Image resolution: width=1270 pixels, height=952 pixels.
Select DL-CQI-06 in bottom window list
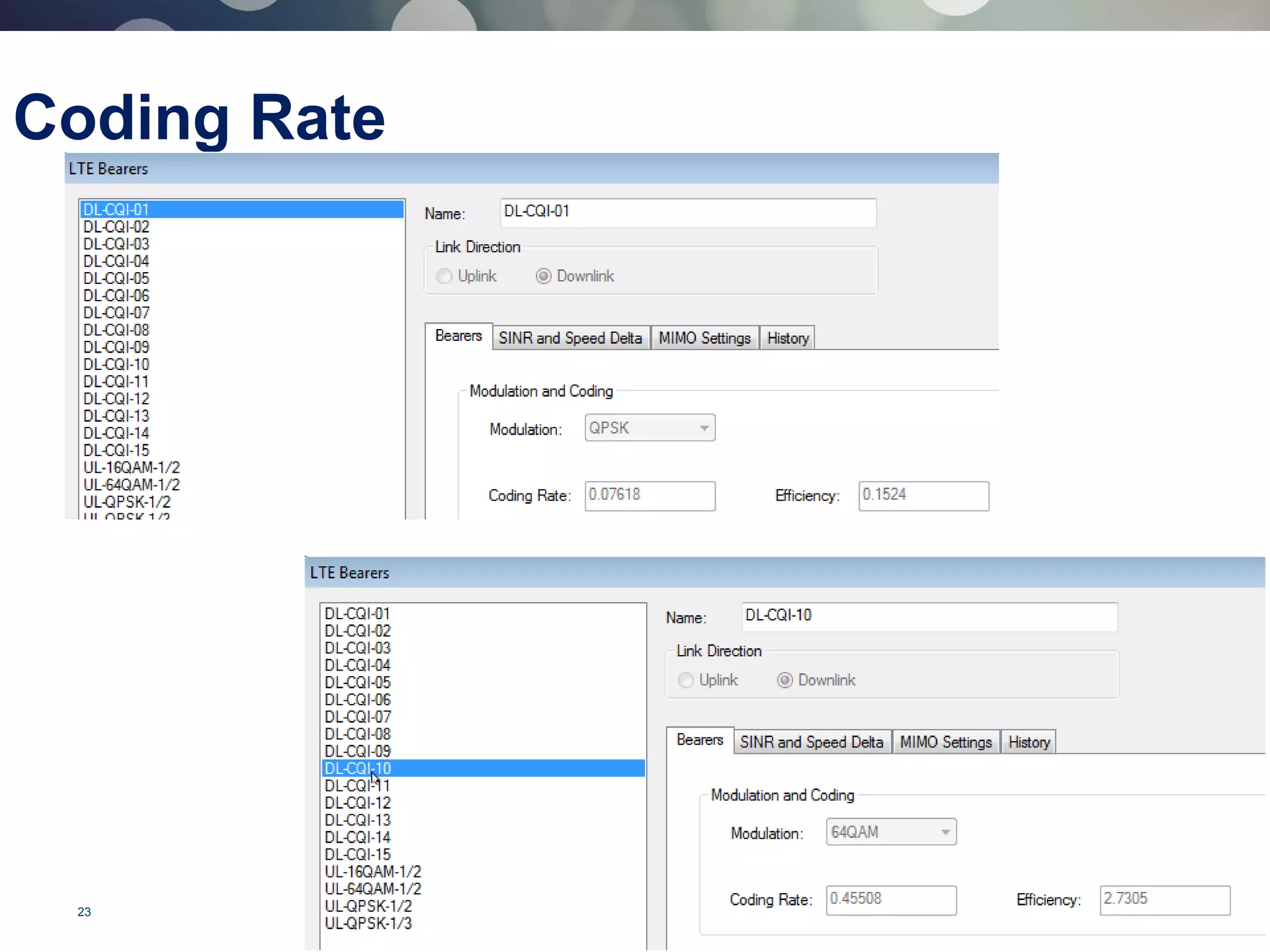pos(484,700)
